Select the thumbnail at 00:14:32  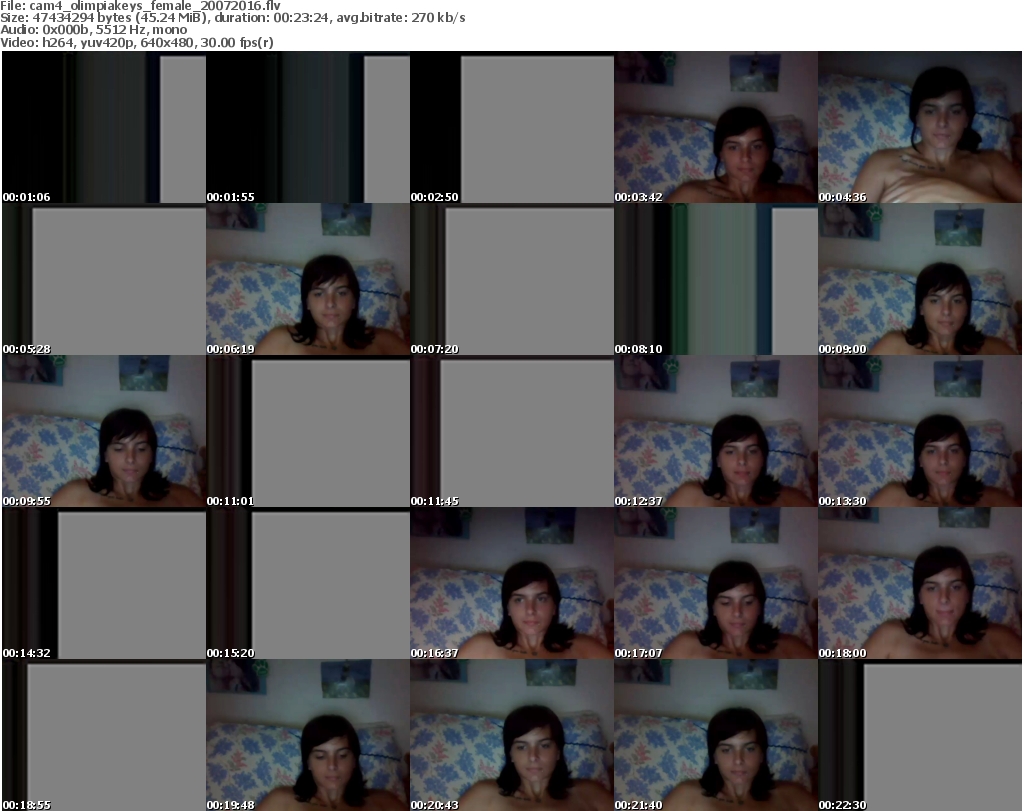click(x=104, y=584)
